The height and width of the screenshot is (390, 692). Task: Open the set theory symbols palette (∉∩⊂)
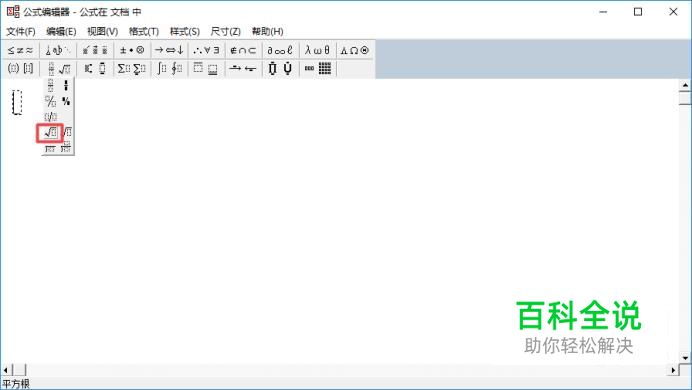pyautogui.click(x=243, y=50)
